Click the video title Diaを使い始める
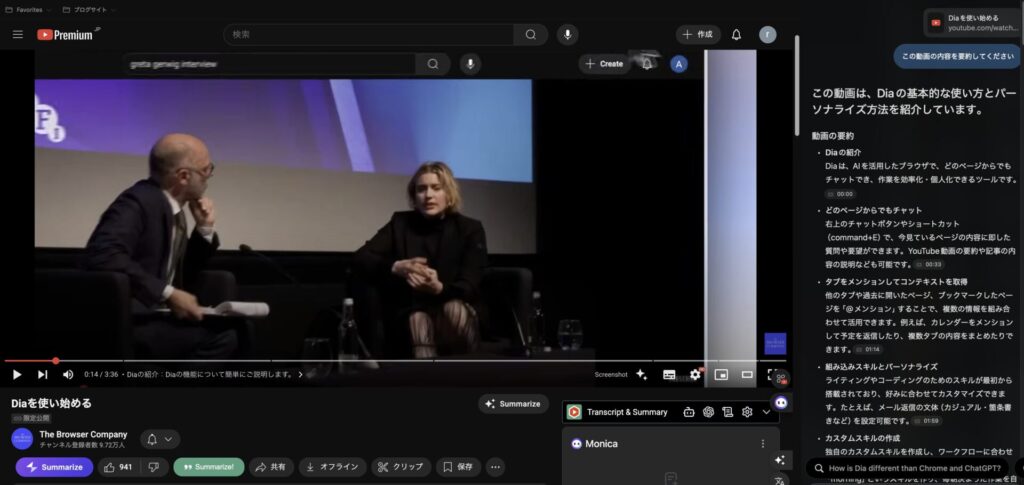This screenshot has height=485, width=1024. click(x=52, y=403)
